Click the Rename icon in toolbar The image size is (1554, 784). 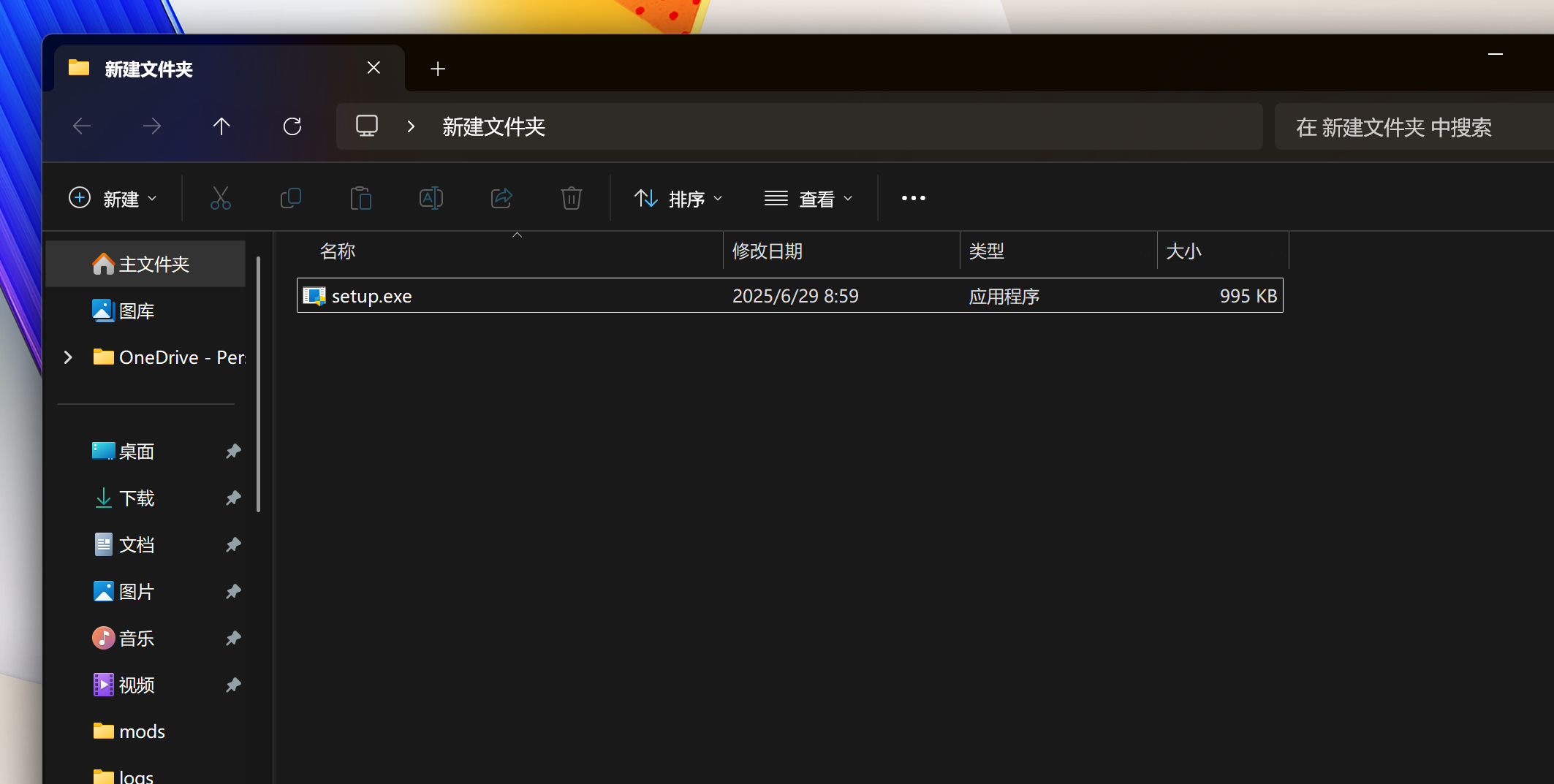(x=431, y=198)
